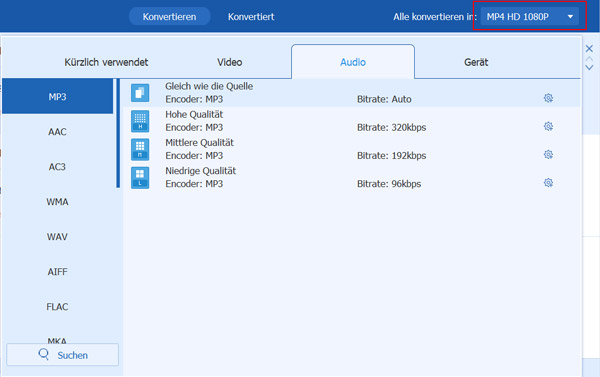
Task: Click the up chevron below the close X
Action: (589, 59)
